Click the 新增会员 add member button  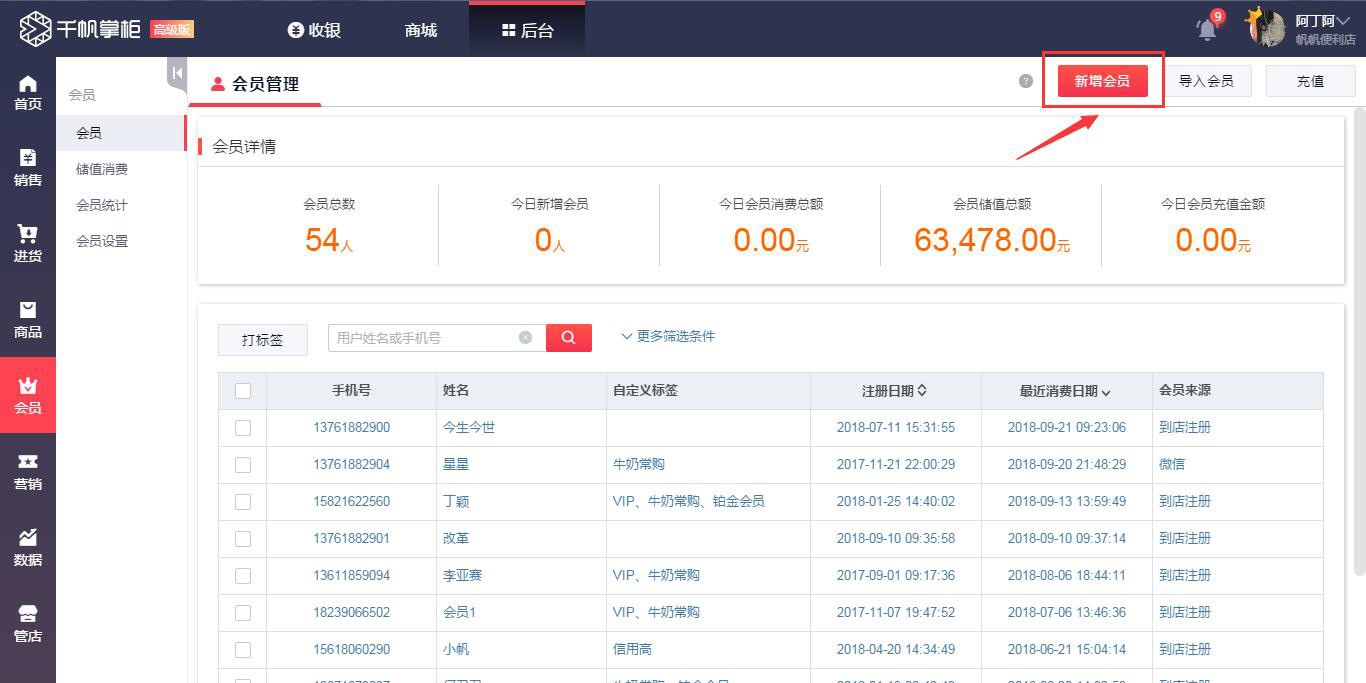point(1102,81)
